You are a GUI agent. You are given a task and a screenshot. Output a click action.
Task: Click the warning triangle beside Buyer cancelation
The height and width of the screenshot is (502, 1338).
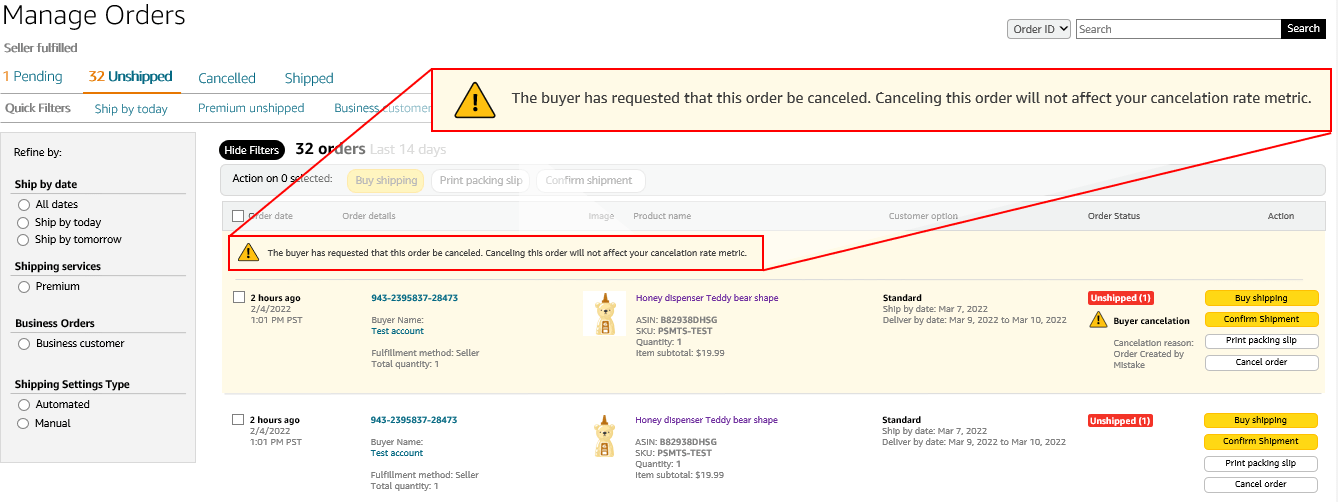tap(1098, 321)
